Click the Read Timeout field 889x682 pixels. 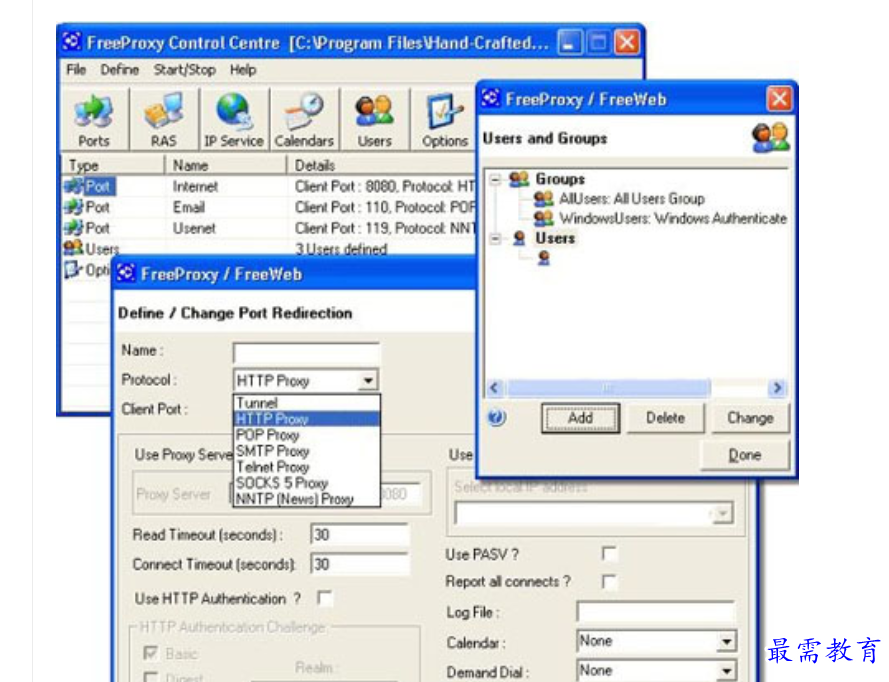pyautogui.click(x=359, y=535)
